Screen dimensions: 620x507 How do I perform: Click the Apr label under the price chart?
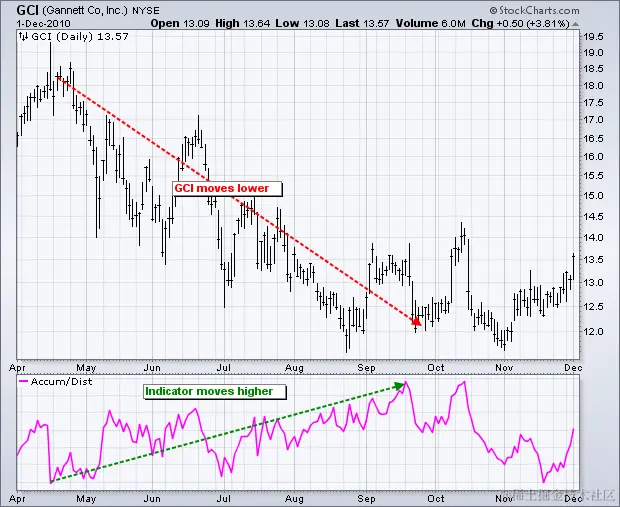[x=17, y=368]
